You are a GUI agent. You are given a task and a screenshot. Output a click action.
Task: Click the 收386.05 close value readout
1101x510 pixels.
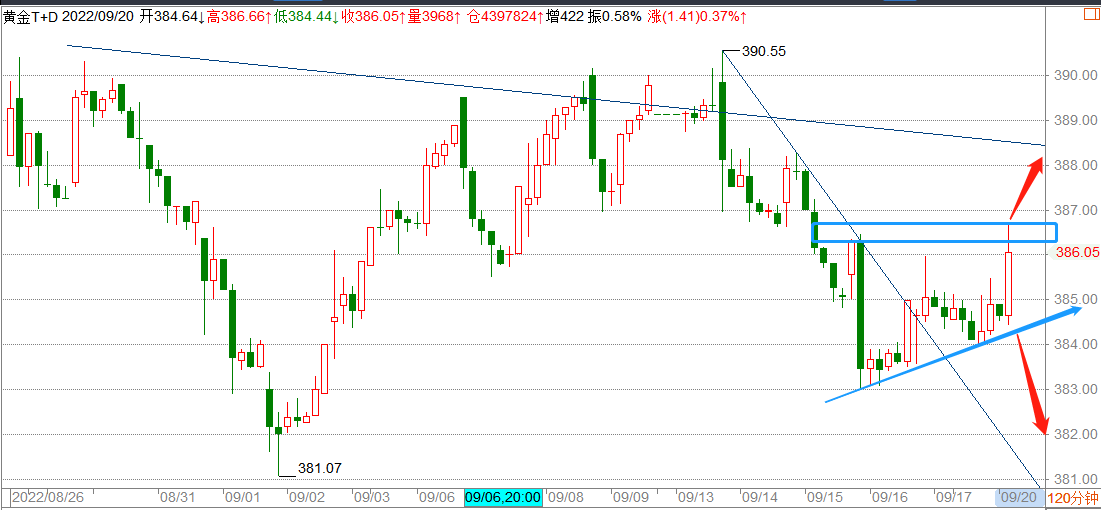(x=374, y=17)
